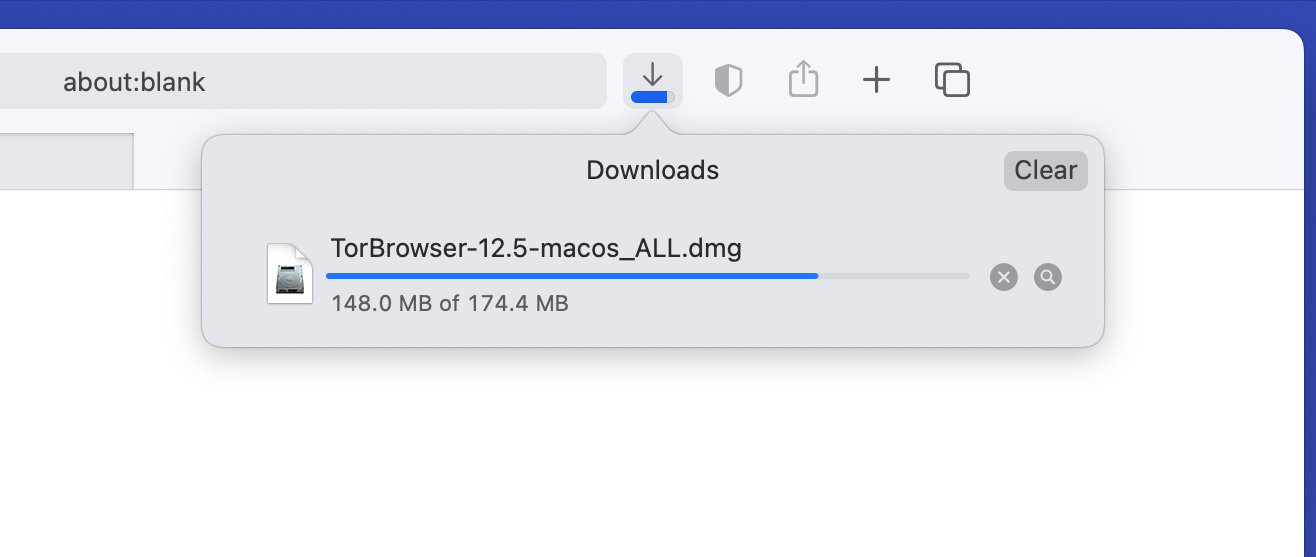This screenshot has width=1316, height=557.
Task: Open the Share sheet icon
Action: pyautogui.click(x=803, y=79)
